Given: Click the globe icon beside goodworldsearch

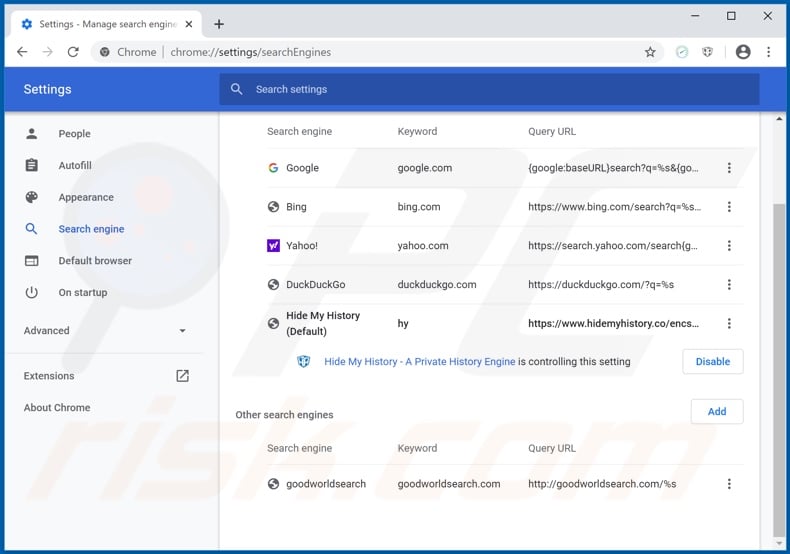Looking at the screenshot, I should point(273,483).
